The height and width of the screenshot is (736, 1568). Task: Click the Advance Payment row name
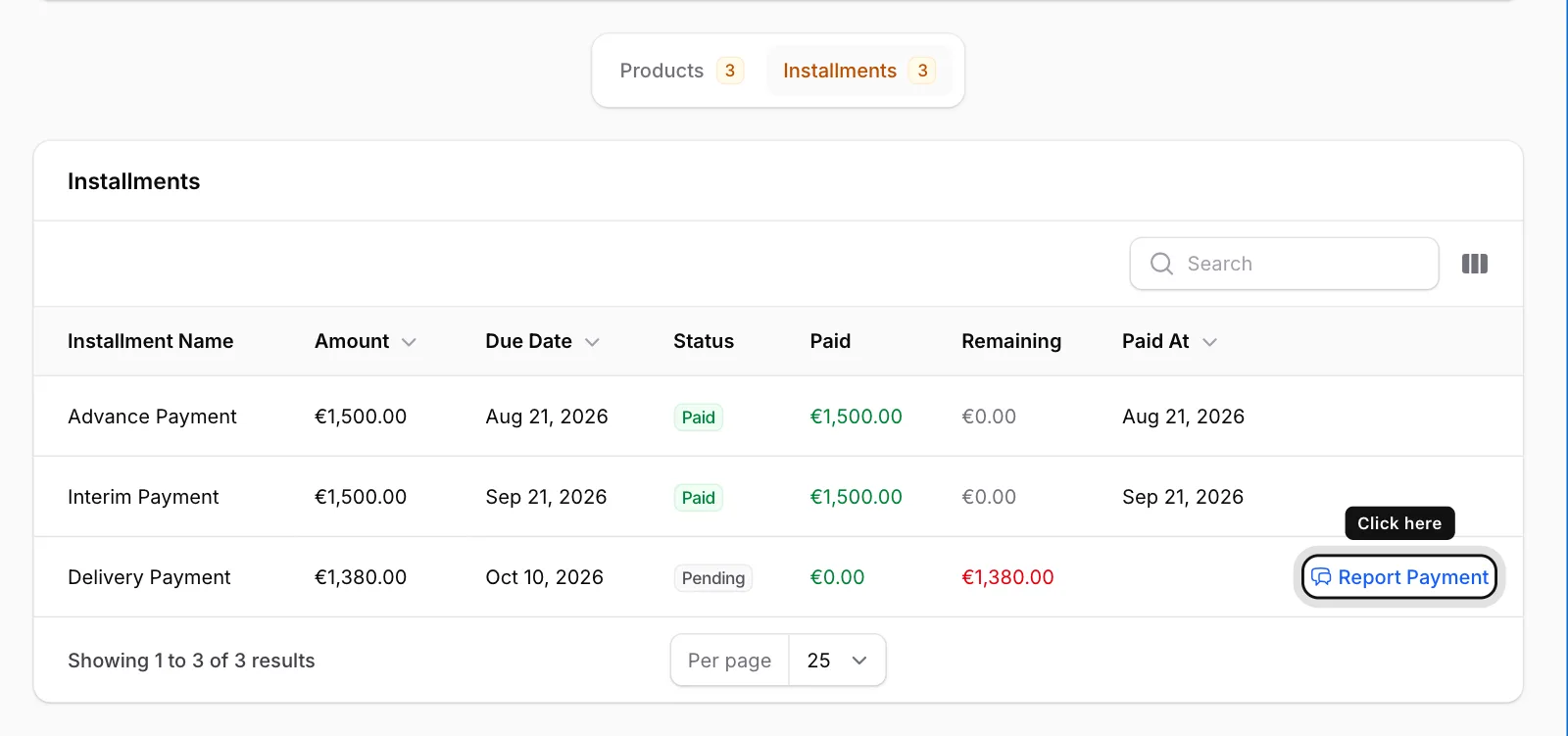[x=152, y=417]
